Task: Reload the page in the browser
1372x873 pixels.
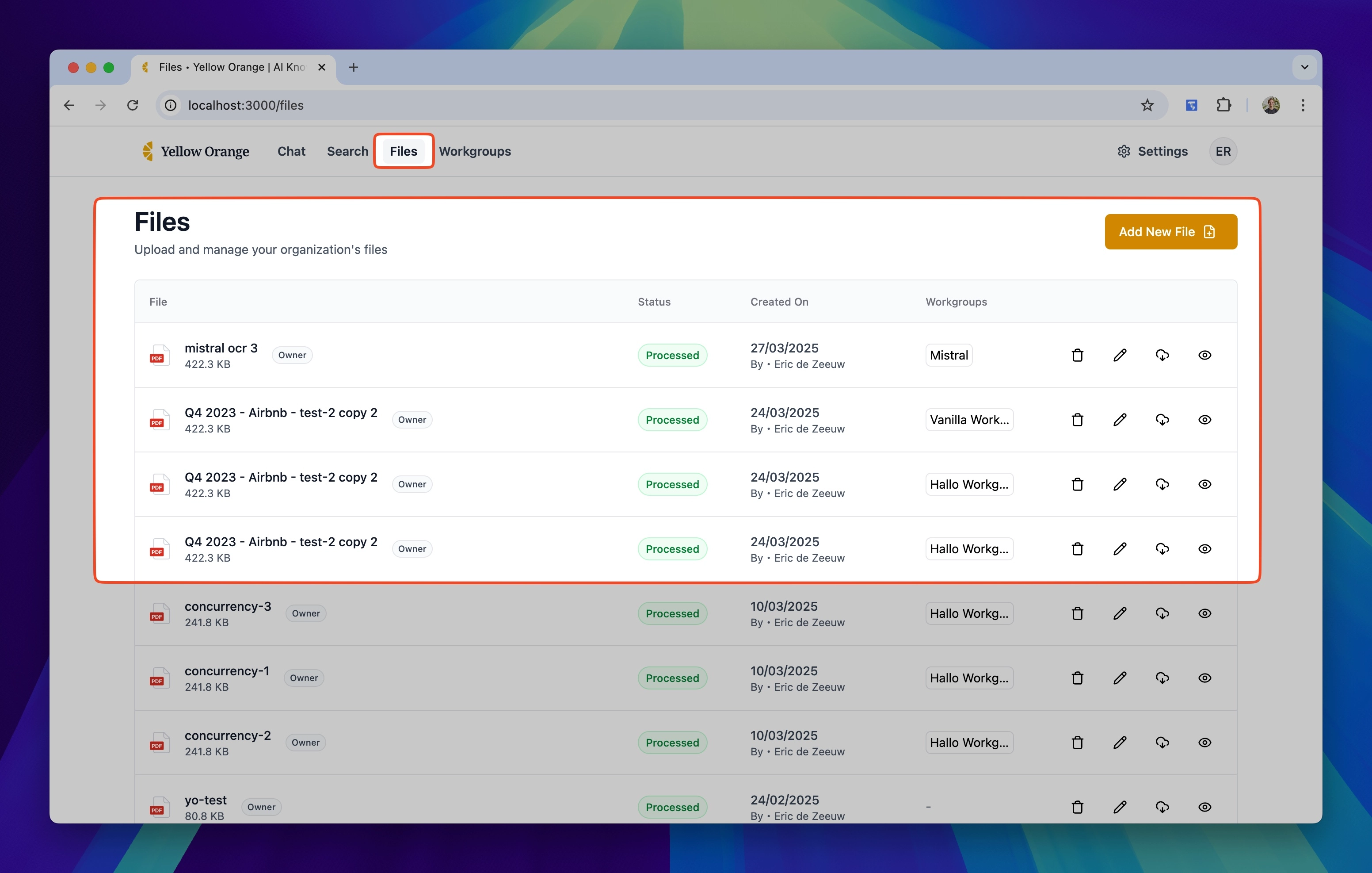Action: 133,105
